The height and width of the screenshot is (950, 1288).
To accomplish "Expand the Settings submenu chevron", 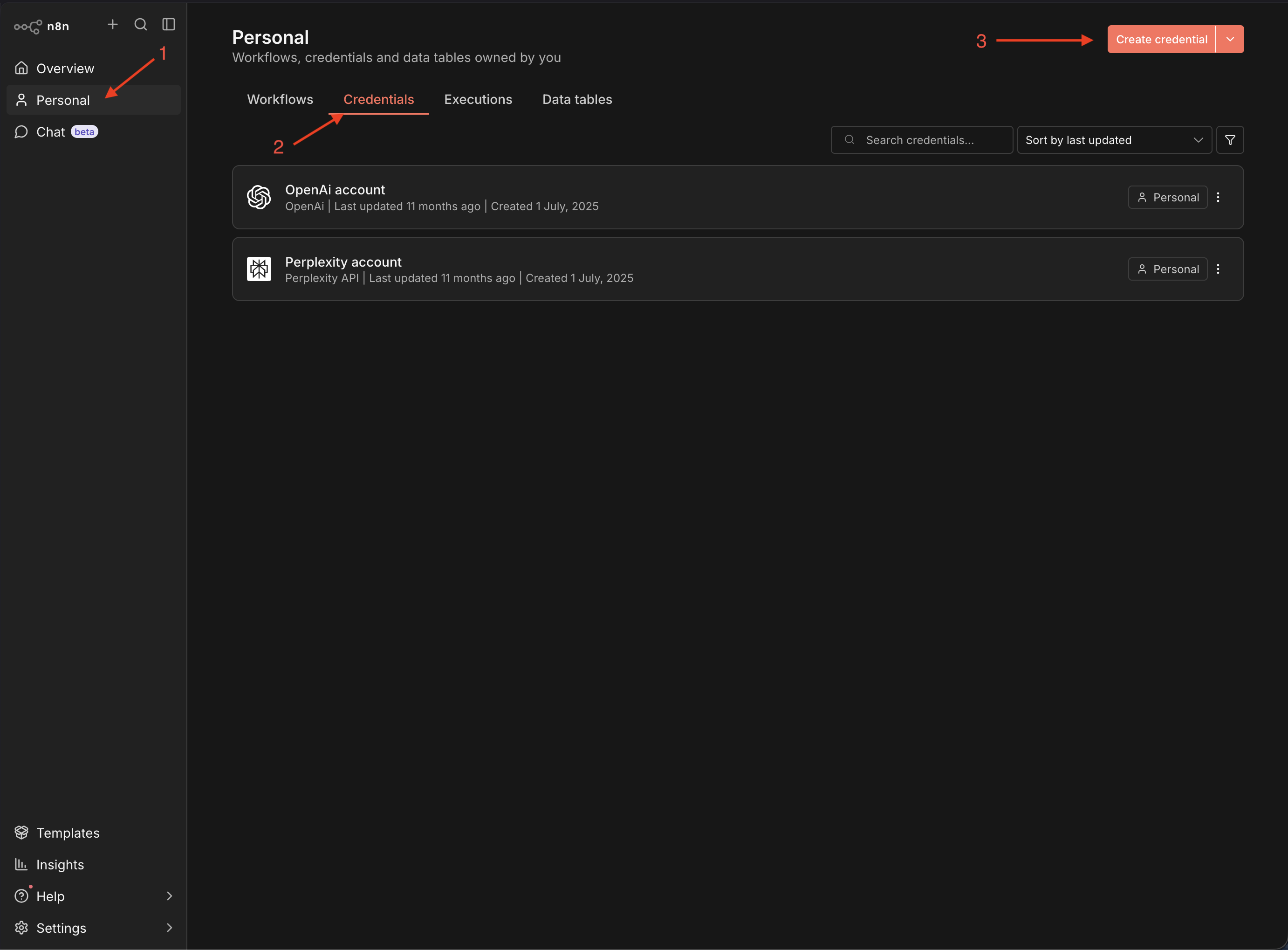I will [x=169, y=928].
